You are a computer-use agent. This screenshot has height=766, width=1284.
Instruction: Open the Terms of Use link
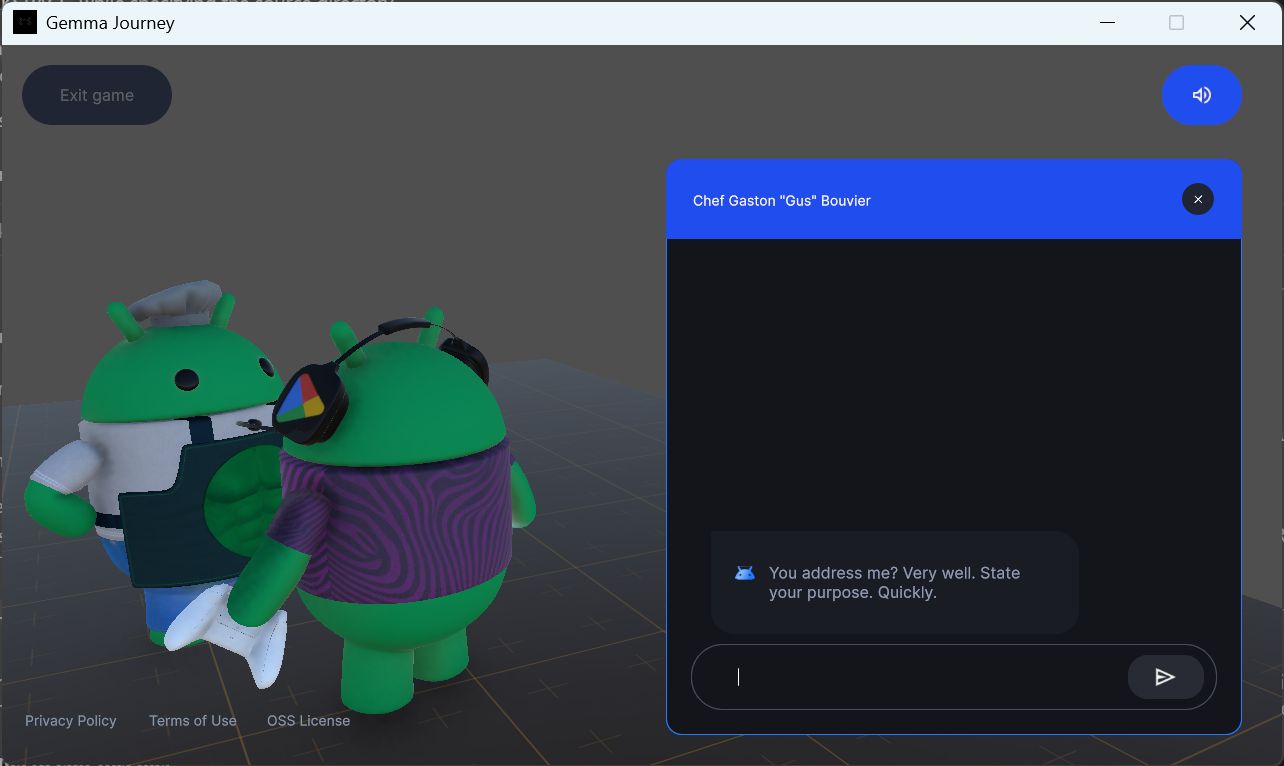193,720
